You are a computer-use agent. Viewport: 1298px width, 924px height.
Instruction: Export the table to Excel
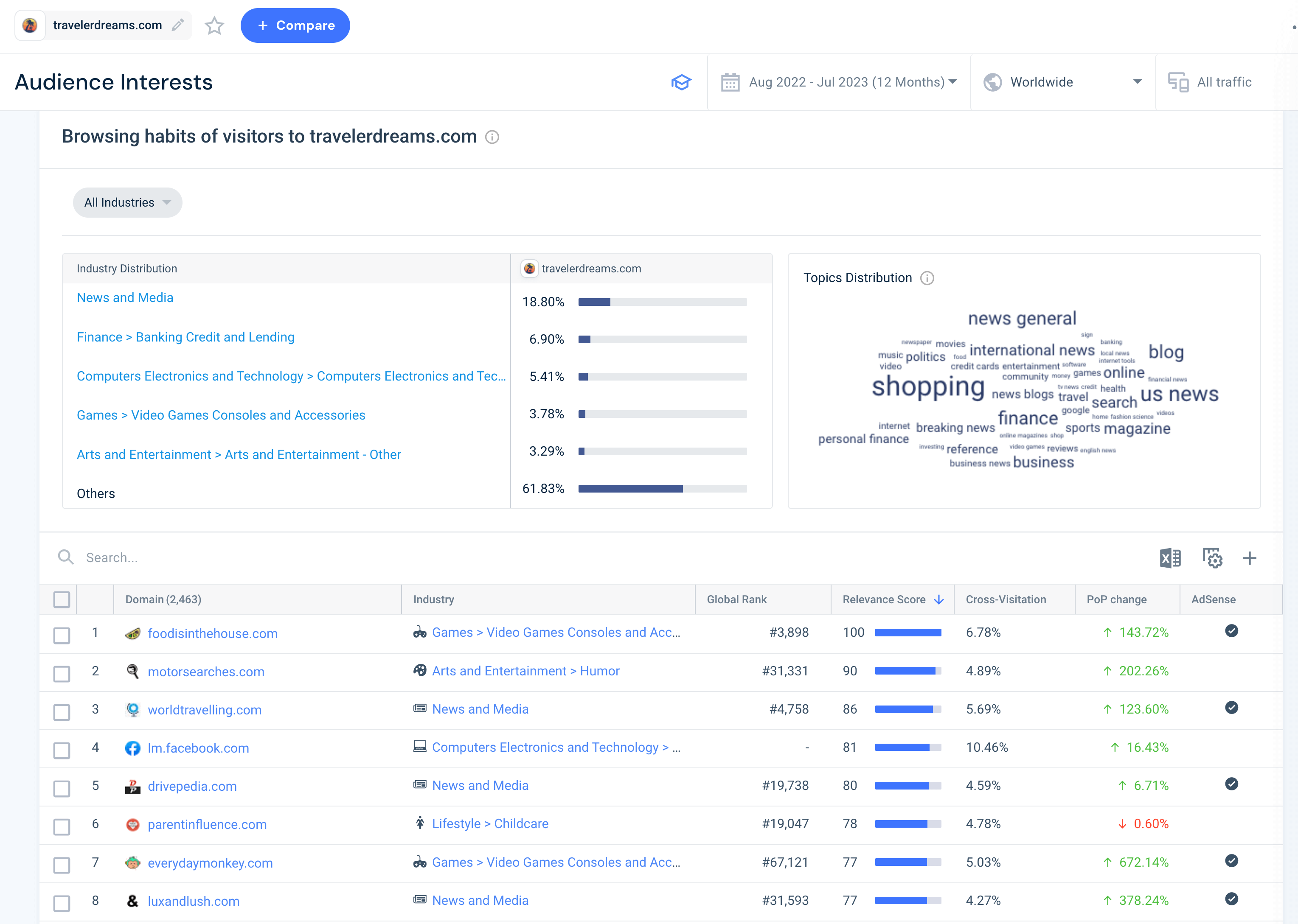point(1171,557)
